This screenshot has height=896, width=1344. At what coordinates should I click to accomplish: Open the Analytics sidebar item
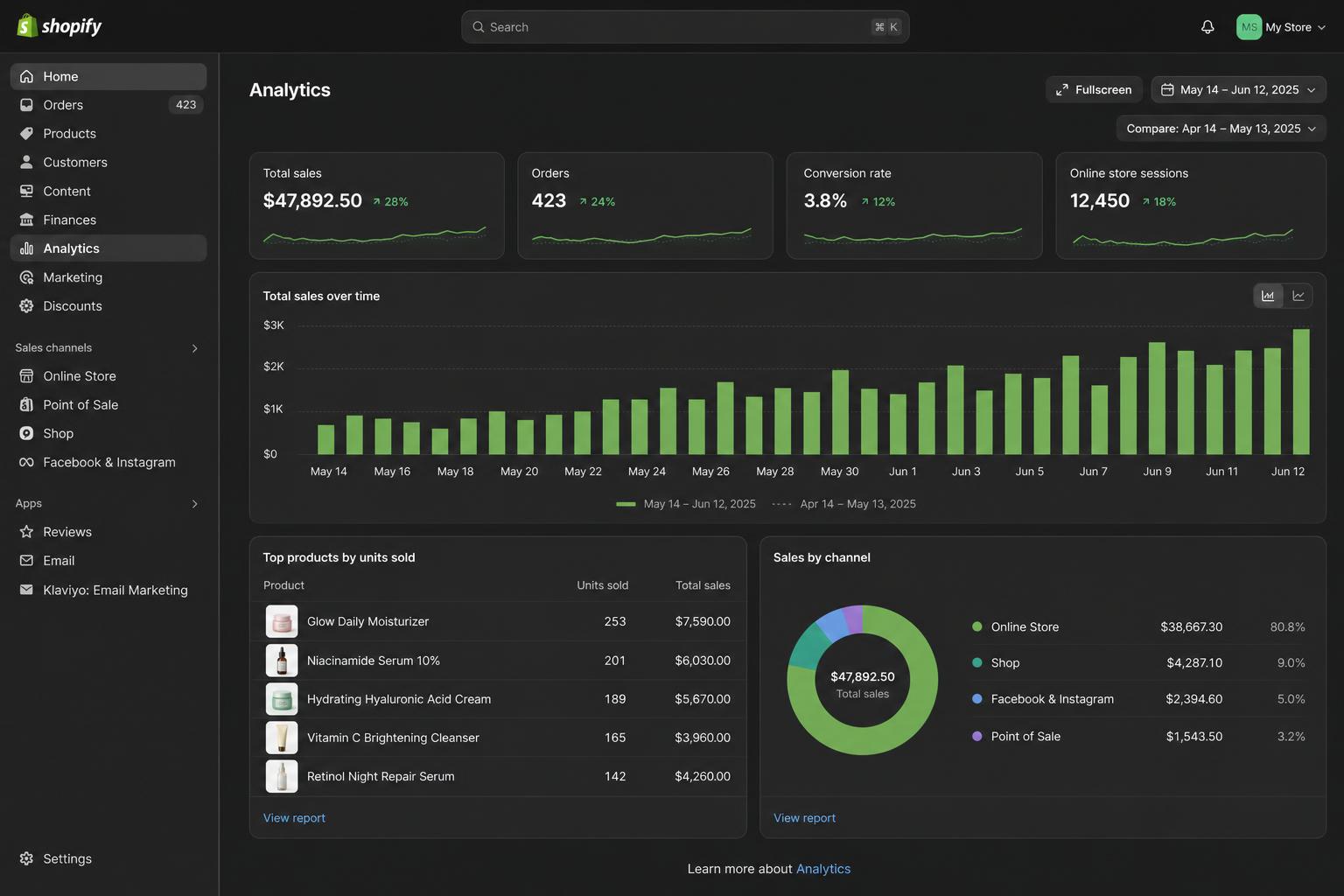click(108, 248)
